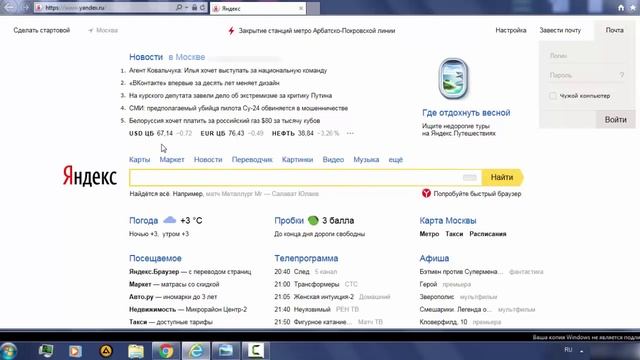This screenshot has width=640, height=360.
Task: Click Завести почту link
Action: coord(560,30)
